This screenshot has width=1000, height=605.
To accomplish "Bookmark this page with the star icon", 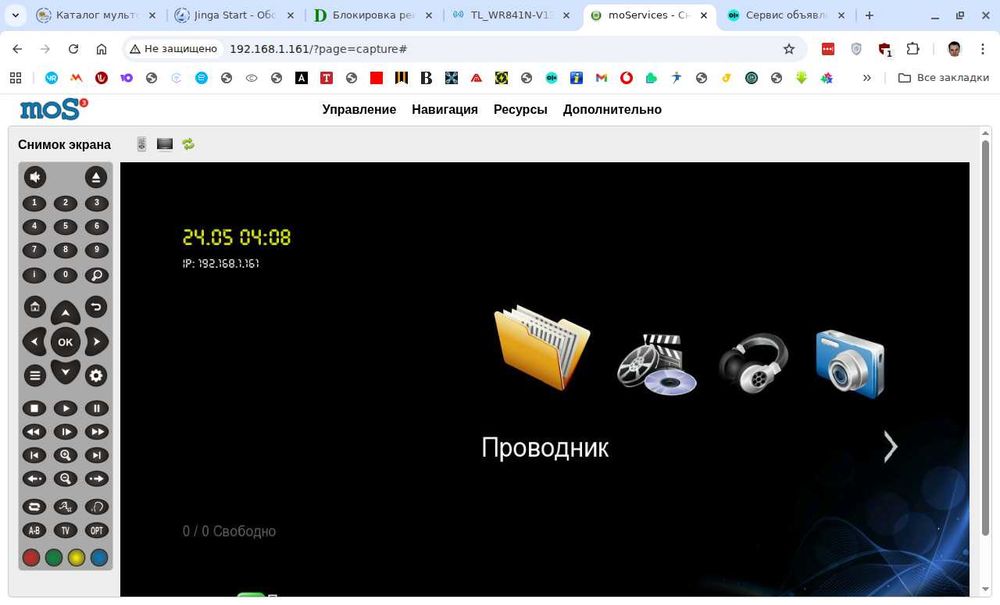I will point(789,49).
